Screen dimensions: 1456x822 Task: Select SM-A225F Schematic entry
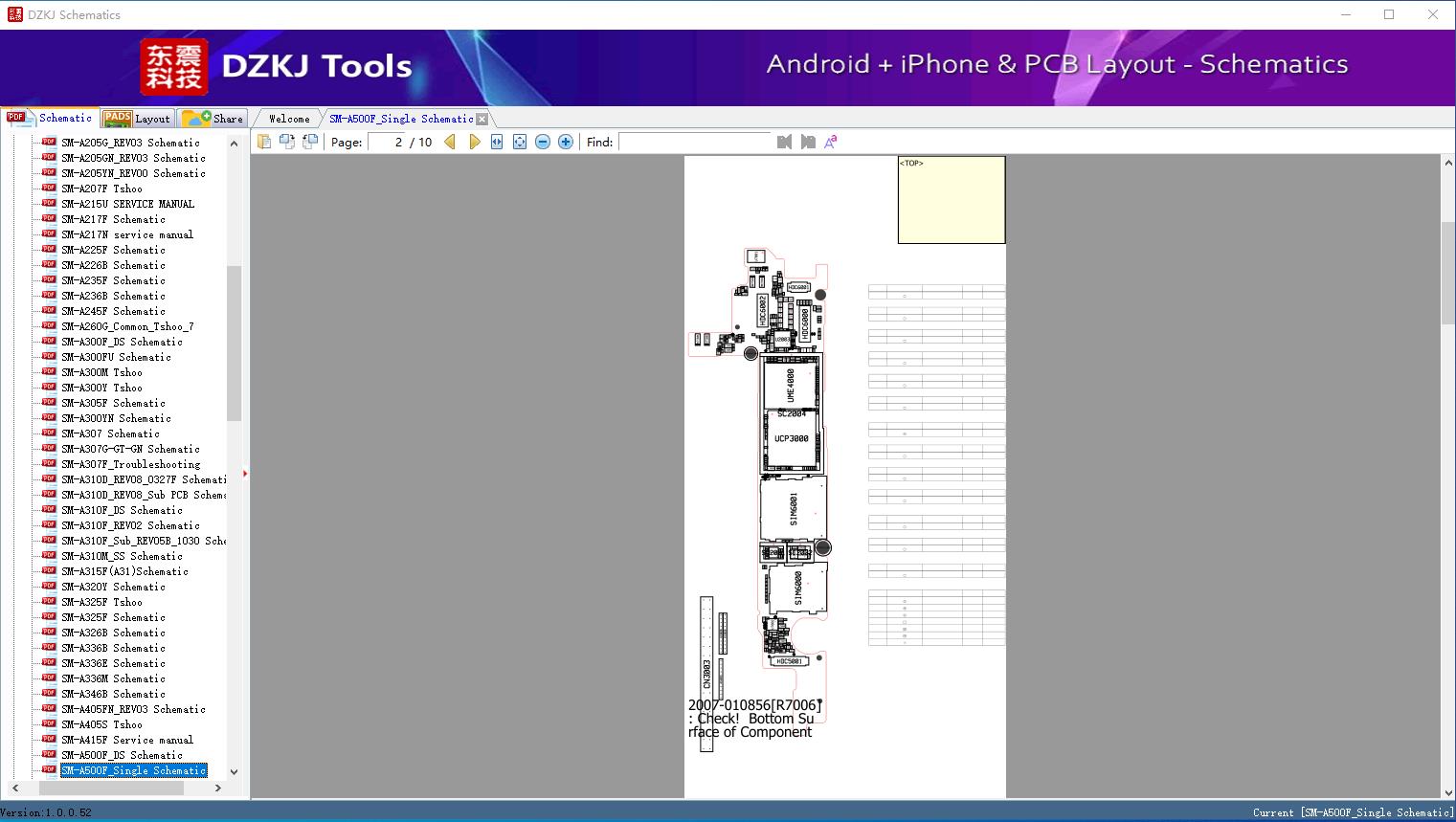[x=113, y=250]
